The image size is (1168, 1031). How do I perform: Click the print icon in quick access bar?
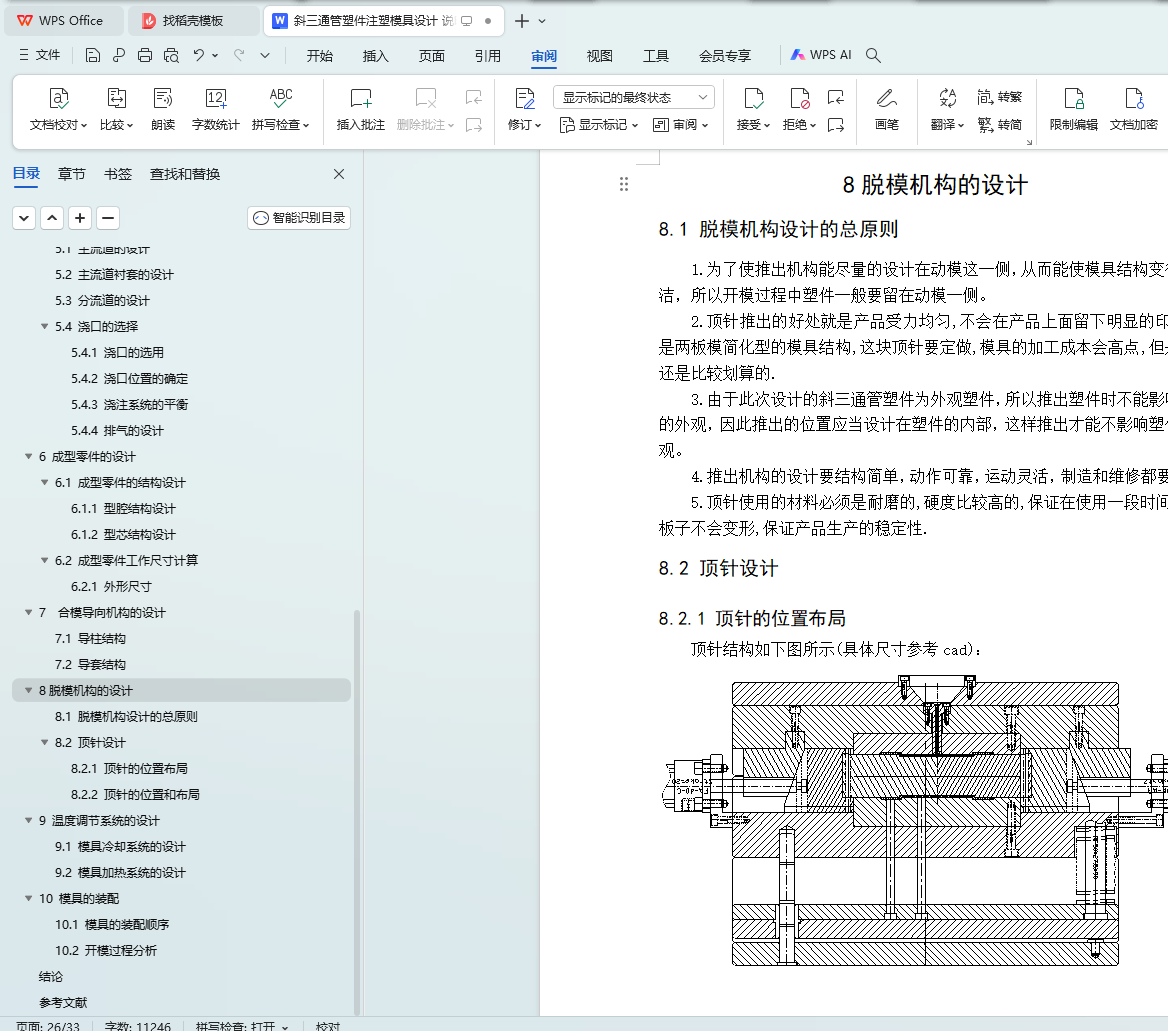pyautogui.click(x=145, y=56)
